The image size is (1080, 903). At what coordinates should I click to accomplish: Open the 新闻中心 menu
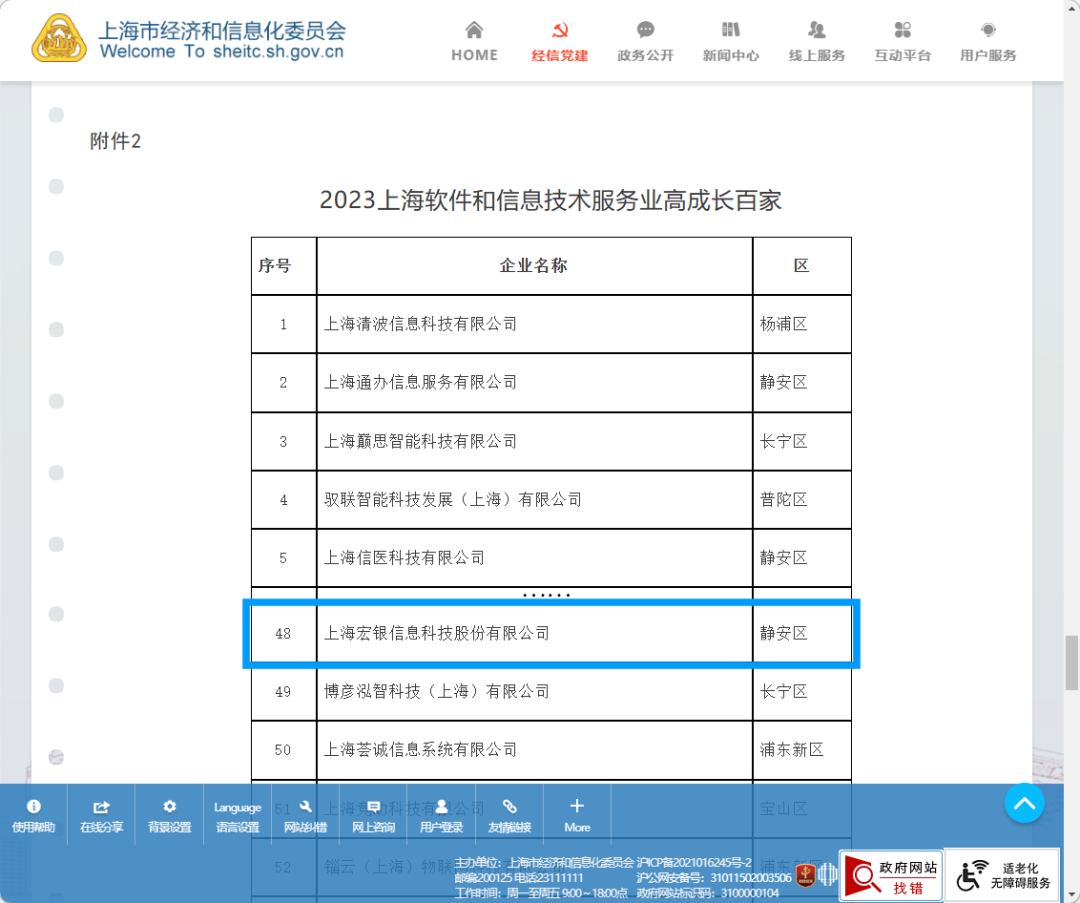click(x=730, y=42)
